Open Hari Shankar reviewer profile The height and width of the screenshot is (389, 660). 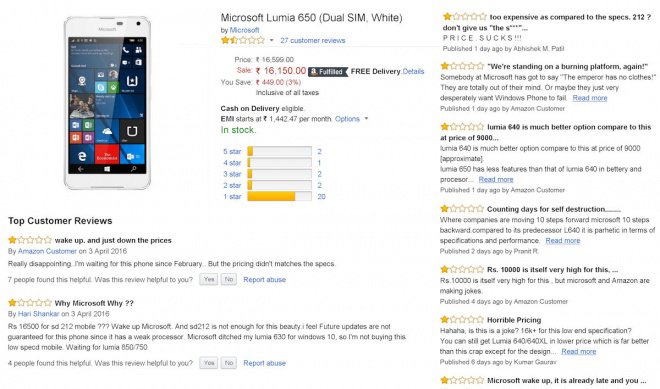[x=38, y=314]
